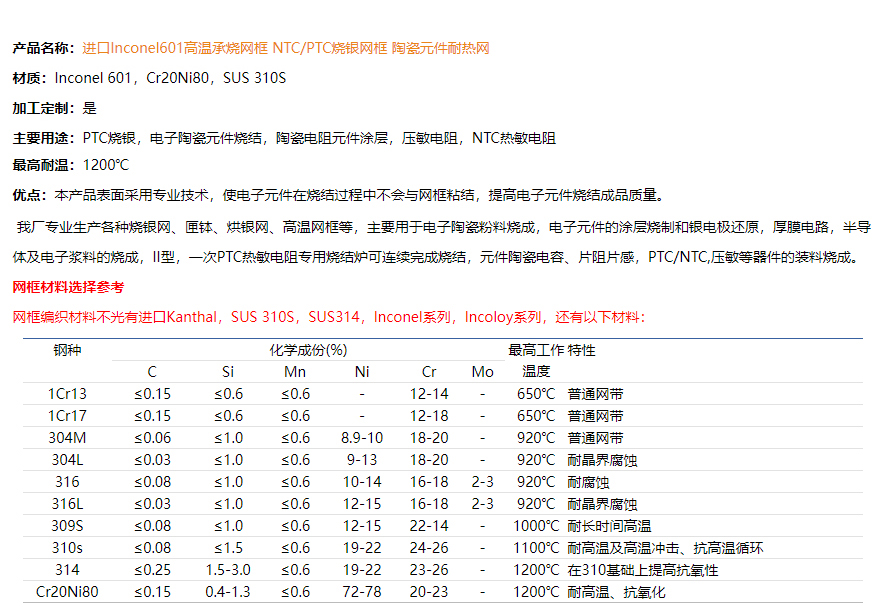Image resolution: width=877 pixels, height=608 pixels.
Task: Click the 钢种 column header
Action: (x=67, y=350)
